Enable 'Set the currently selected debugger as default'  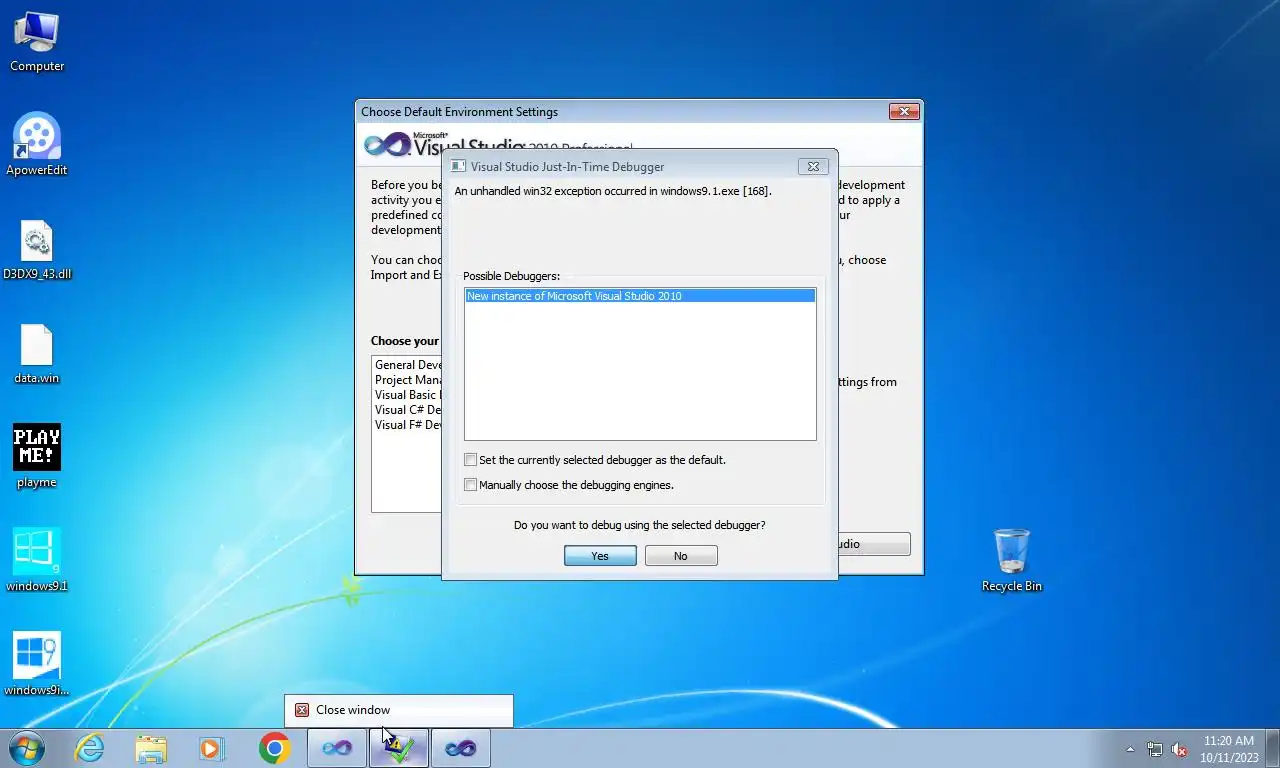(x=470, y=460)
